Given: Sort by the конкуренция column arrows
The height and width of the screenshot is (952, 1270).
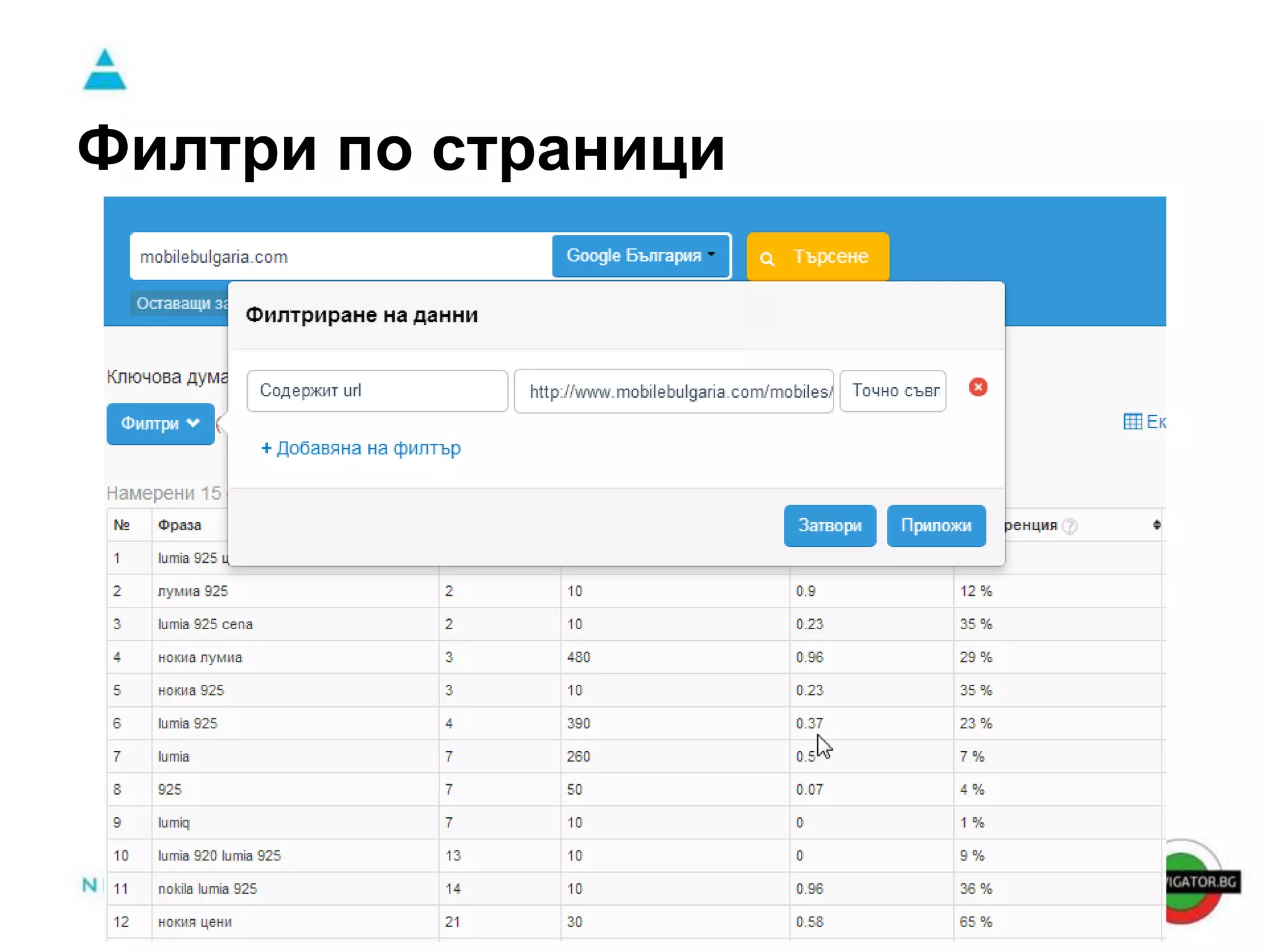Looking at the screenshot, I should point(1156,525).
